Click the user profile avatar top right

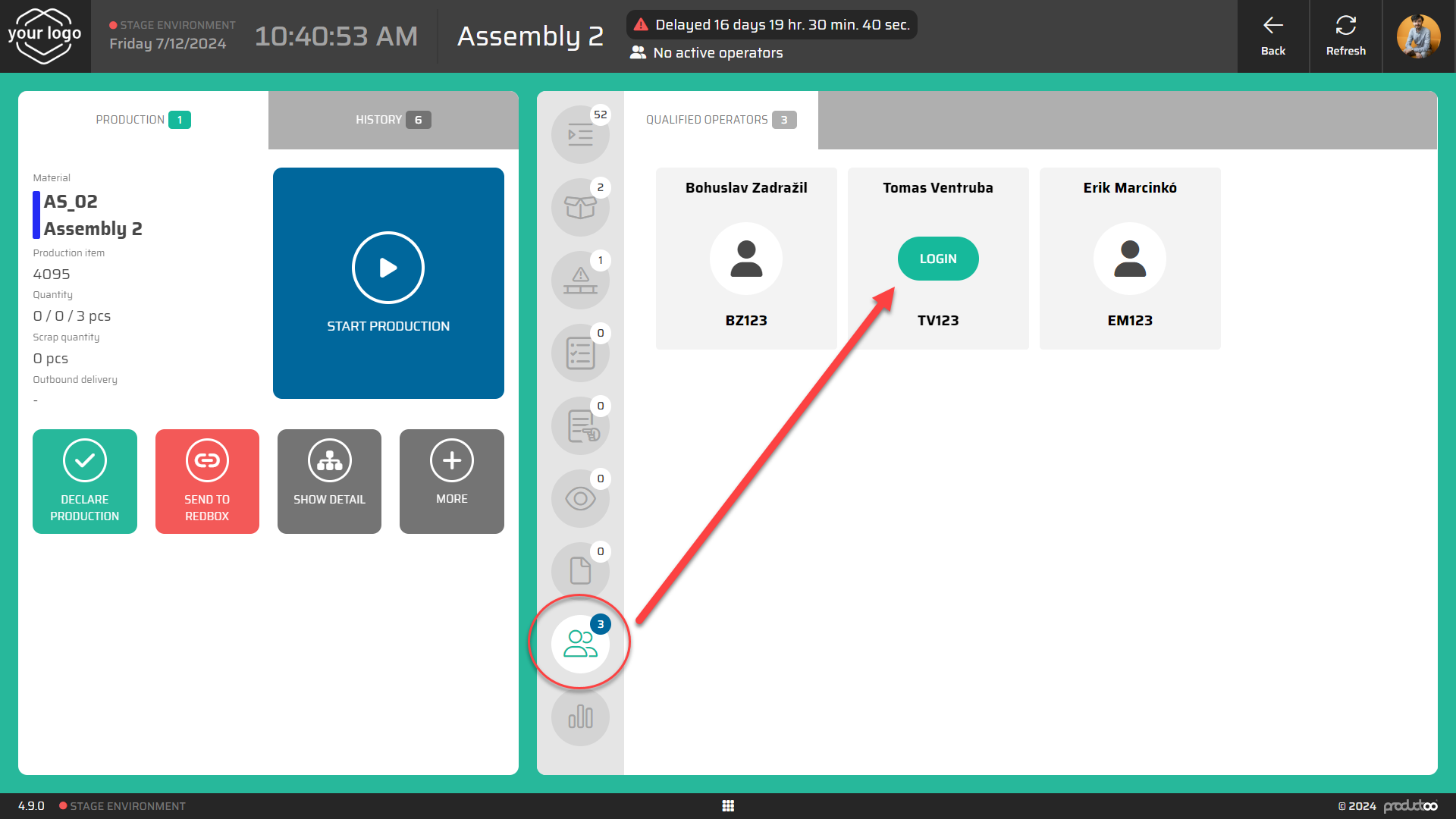coord(1419,36)
